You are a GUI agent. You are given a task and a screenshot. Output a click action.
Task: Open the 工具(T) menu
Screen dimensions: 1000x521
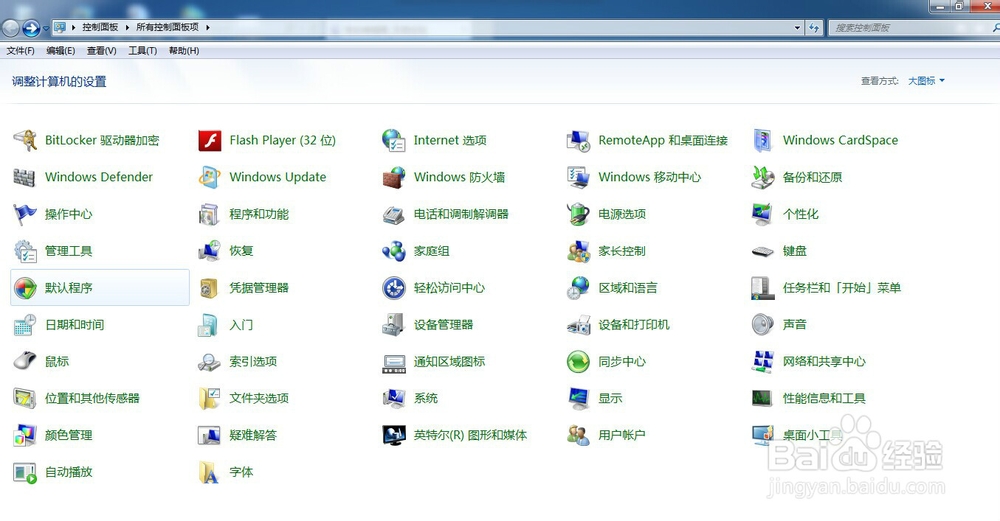pos(142,51)
